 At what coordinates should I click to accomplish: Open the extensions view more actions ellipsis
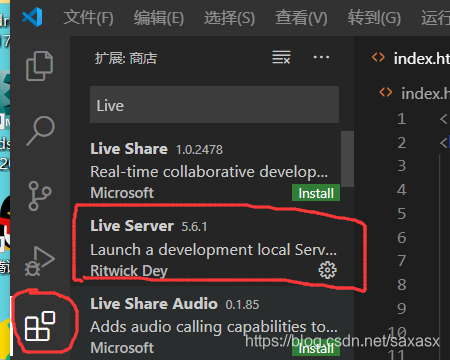(321, 57)
